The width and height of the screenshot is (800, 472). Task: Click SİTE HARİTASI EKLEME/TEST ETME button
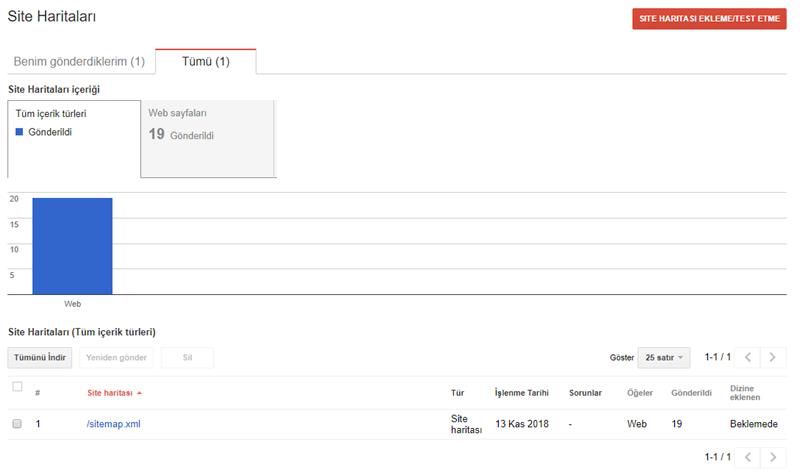pos(709,18)
